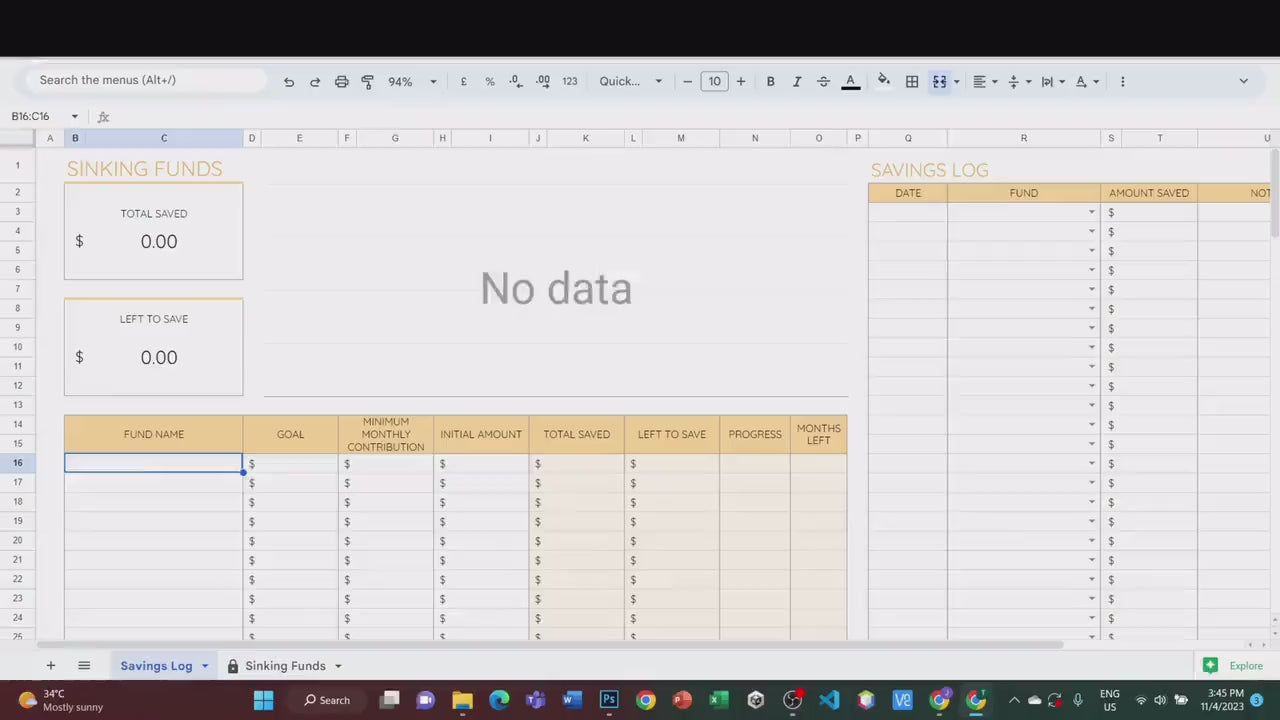
Task: Click the Redo arrow icon
Action: click(x=315, y=82)
